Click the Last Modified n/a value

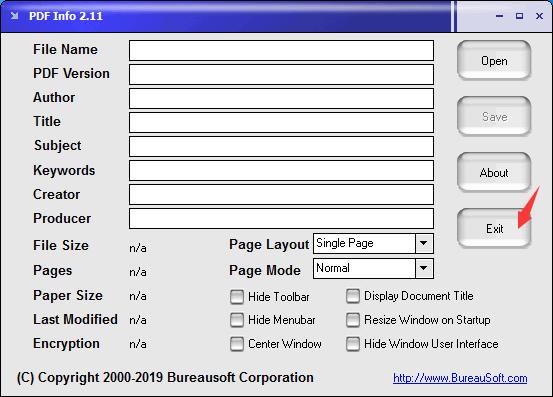pyautogui.click(x=138, y=320)
